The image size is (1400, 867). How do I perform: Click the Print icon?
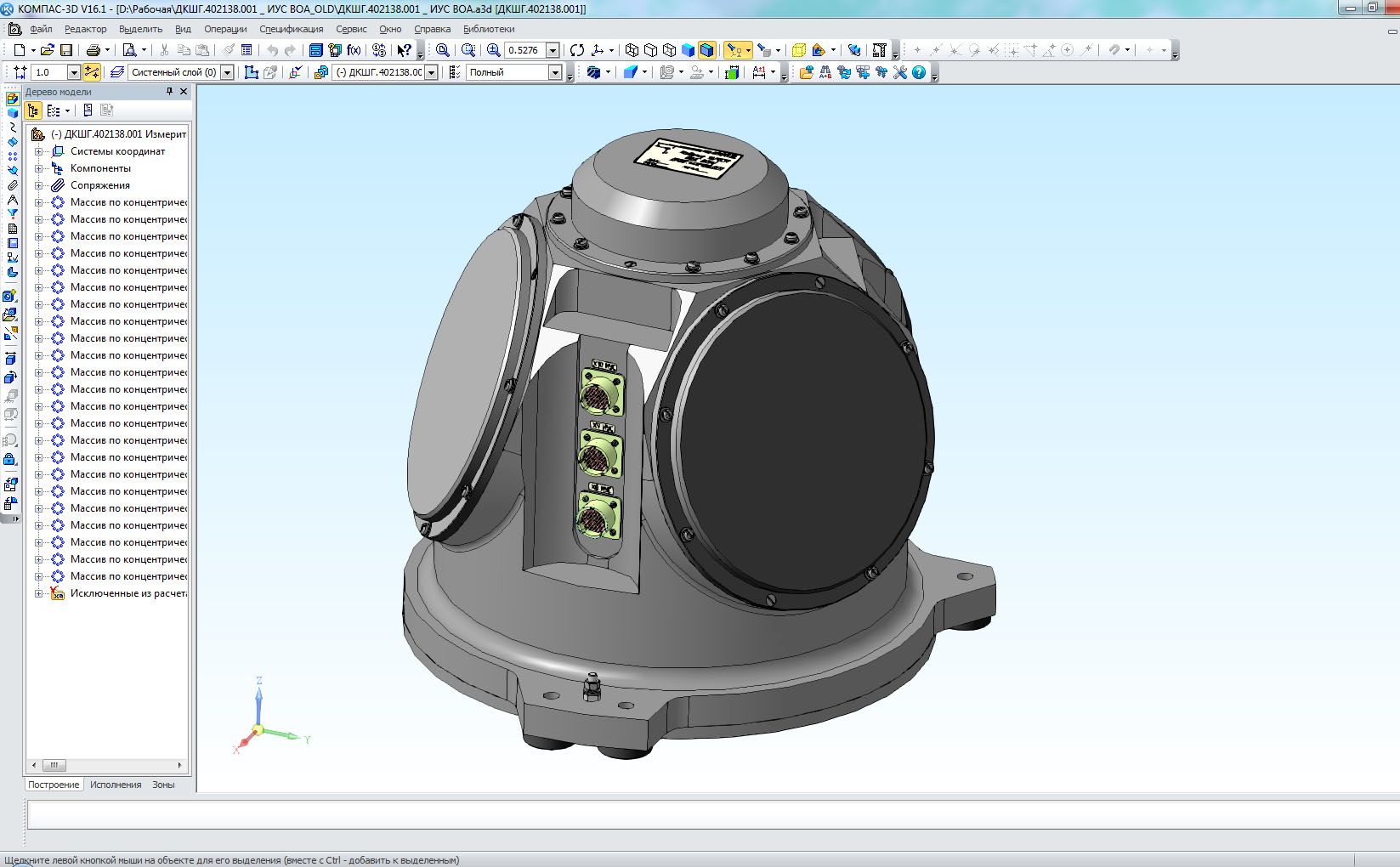(94, 50)
